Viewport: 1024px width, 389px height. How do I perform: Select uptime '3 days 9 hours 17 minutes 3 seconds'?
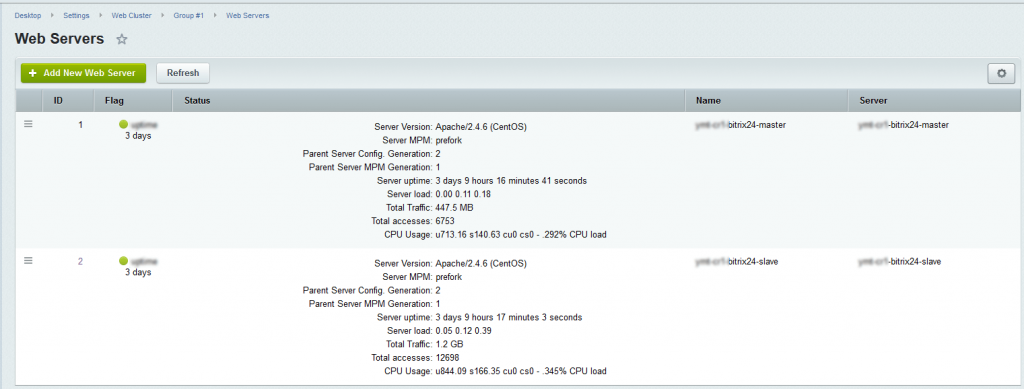click(x=509, y=318)
